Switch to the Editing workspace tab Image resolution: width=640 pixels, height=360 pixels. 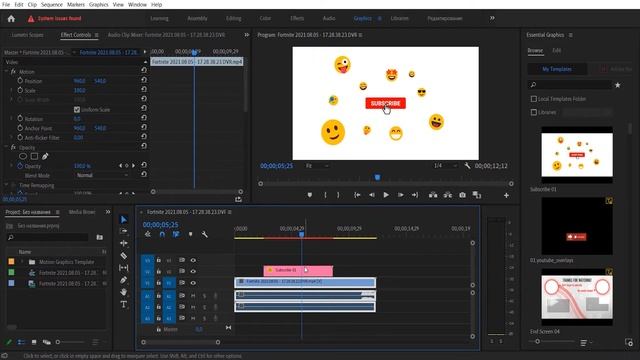233,18
